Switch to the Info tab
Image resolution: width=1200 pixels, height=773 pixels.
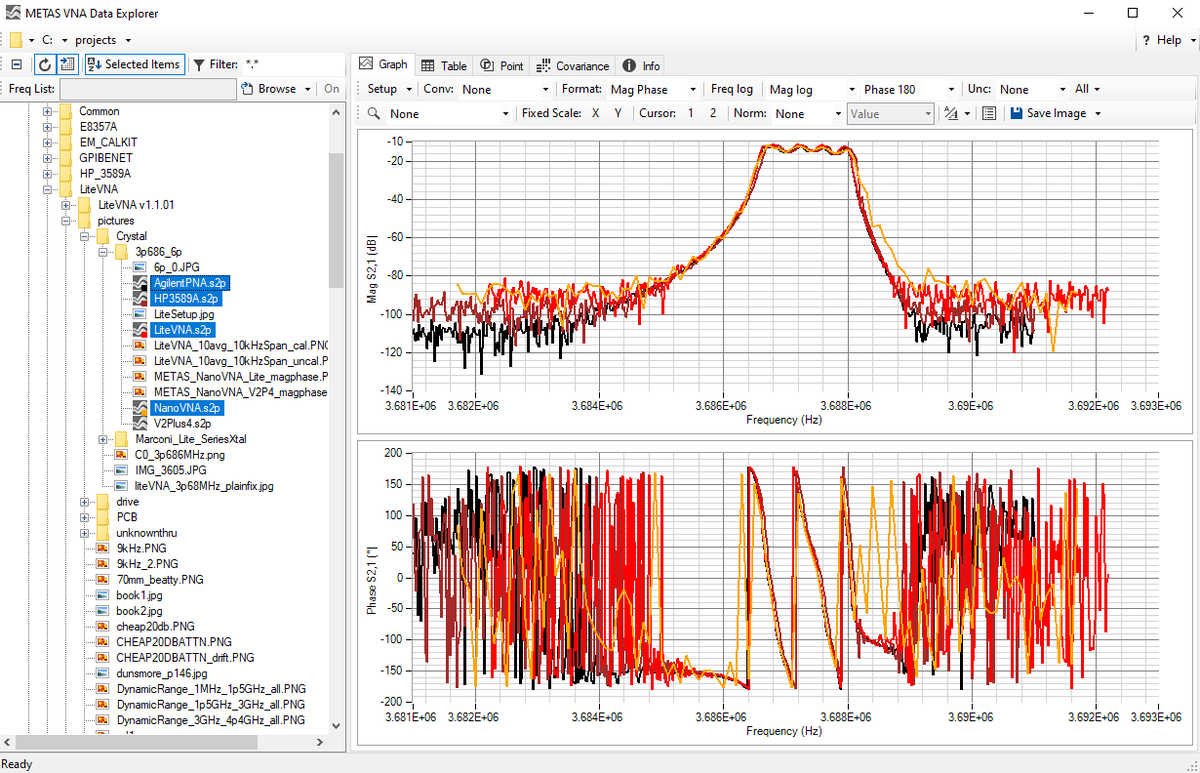click(x=641, y=65)
